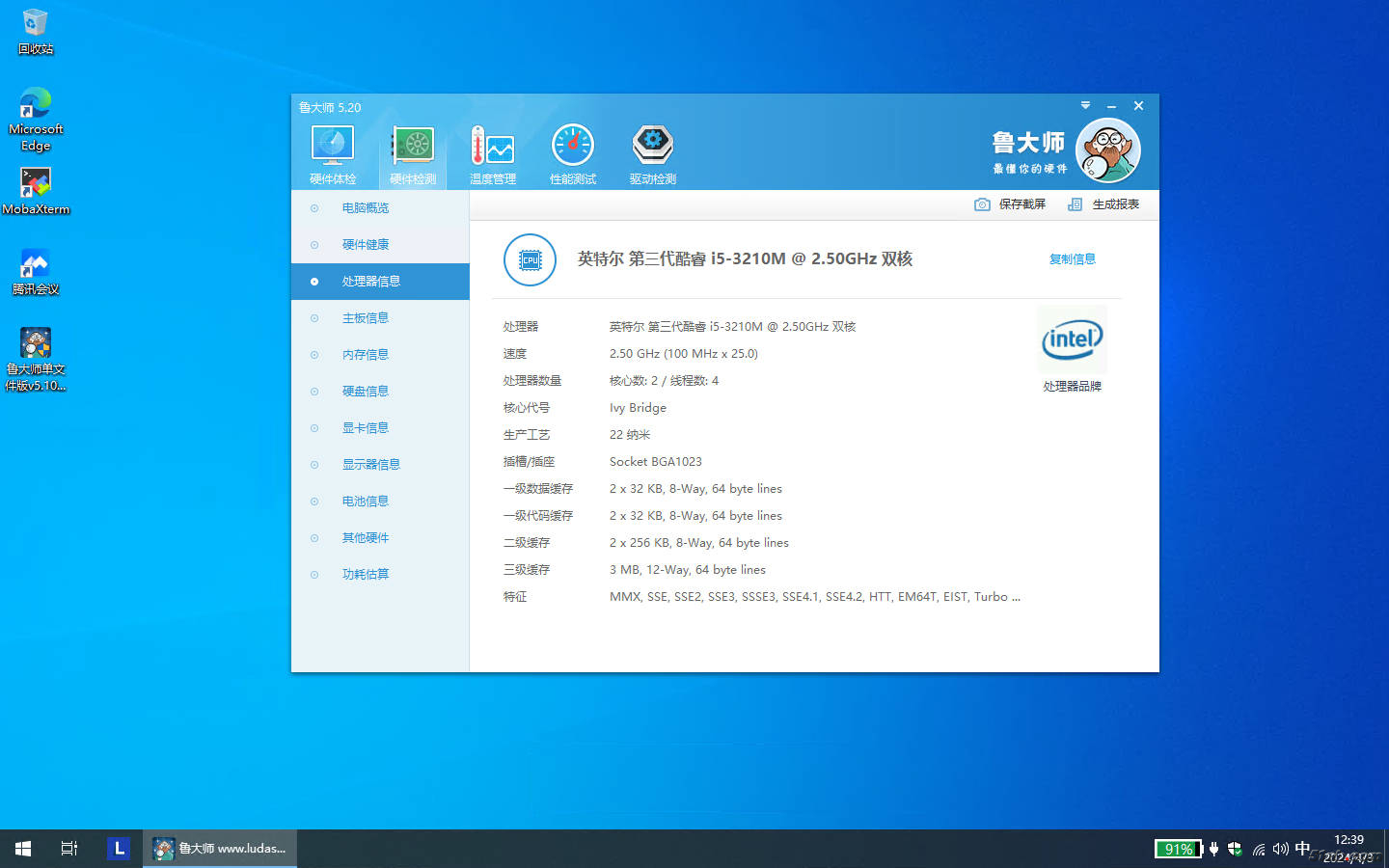Click the 3 MB, 12-Way L3 cache value
1389x868 pixels.
(x=688, y=570)
